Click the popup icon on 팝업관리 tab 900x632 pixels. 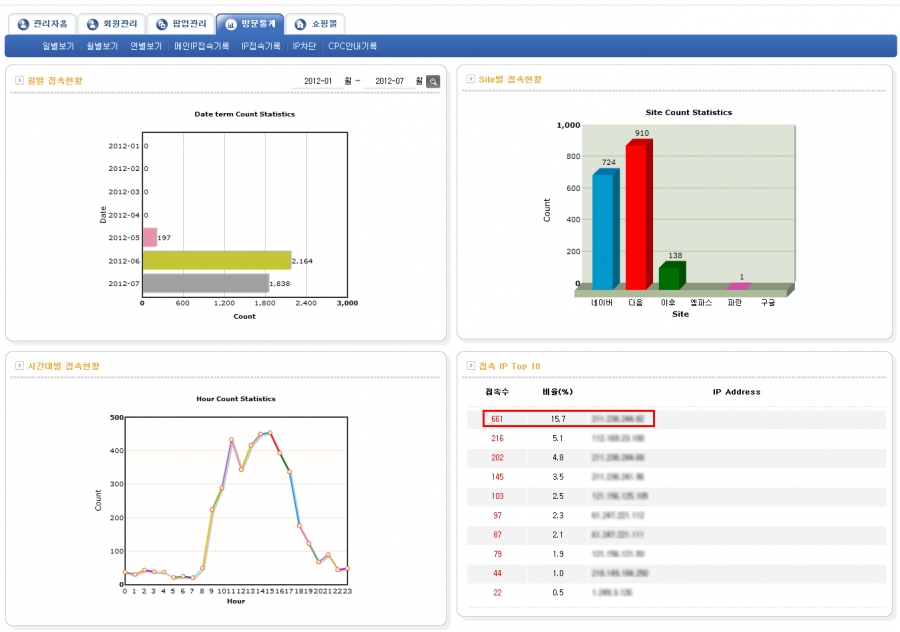(162, 24)
